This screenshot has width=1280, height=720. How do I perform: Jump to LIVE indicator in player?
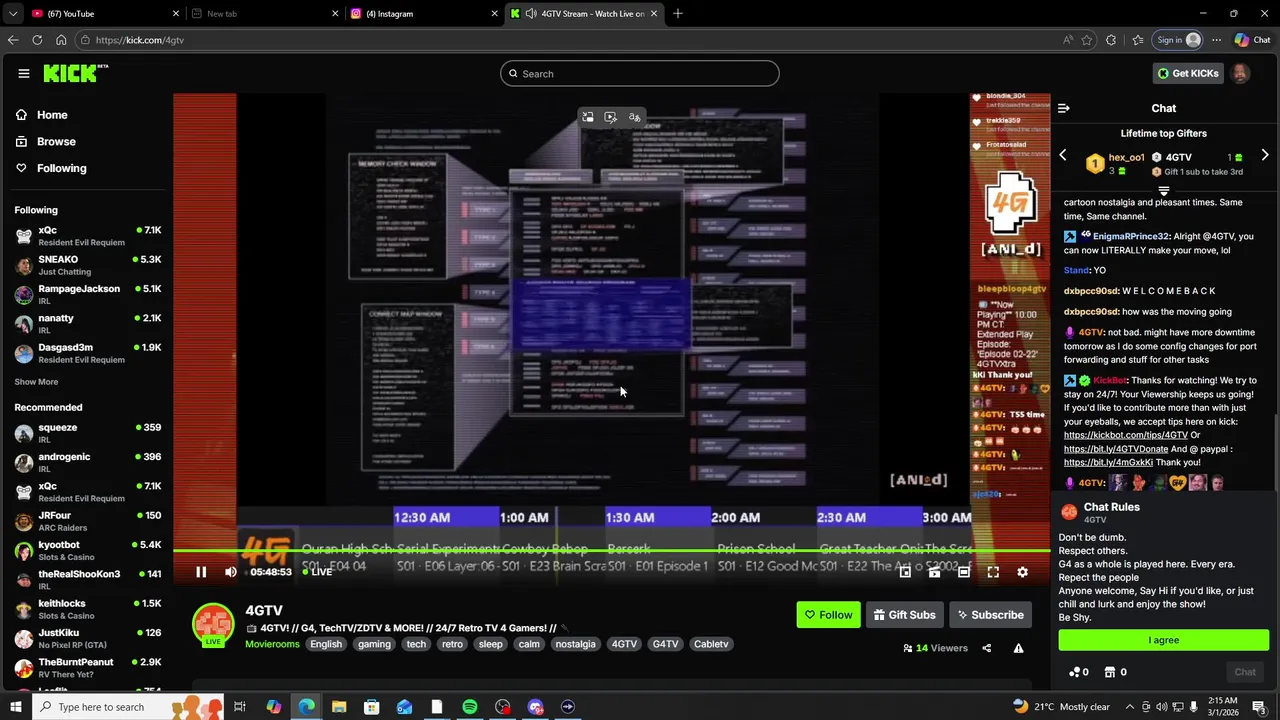[317, 572]
